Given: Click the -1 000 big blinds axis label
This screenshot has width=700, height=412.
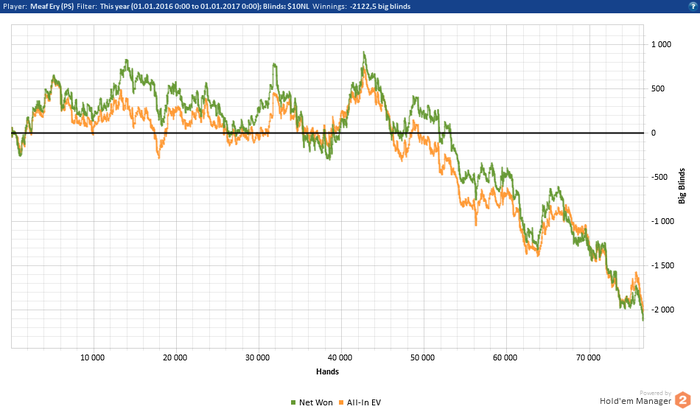Looking at the screenshot, I should pos(662,221).
